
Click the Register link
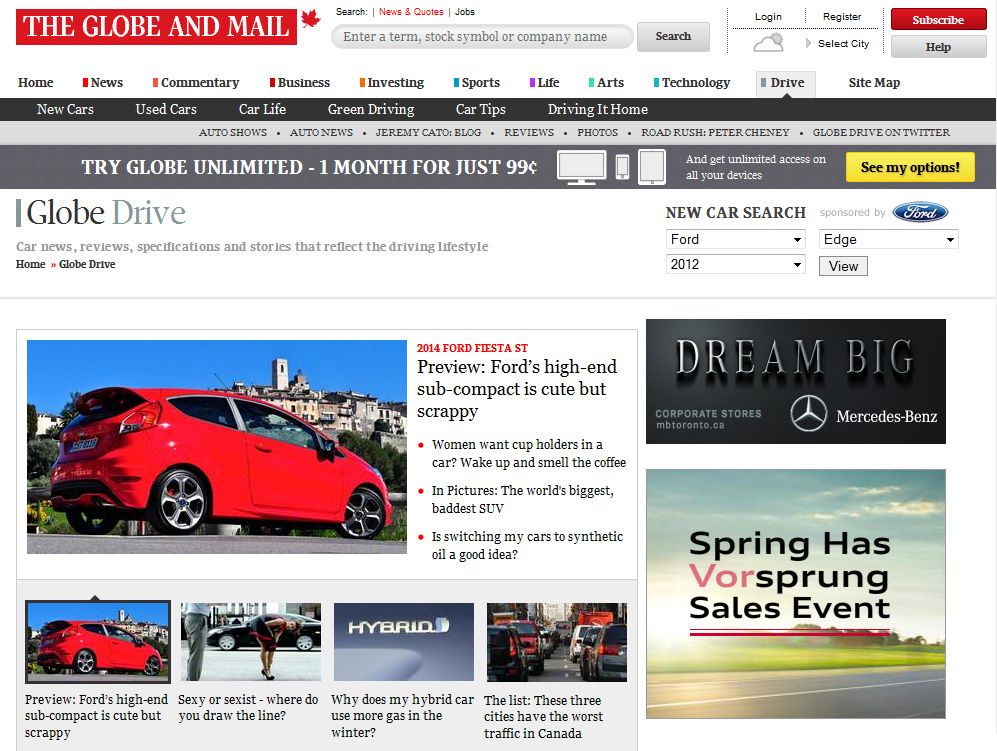coord(842,17)
